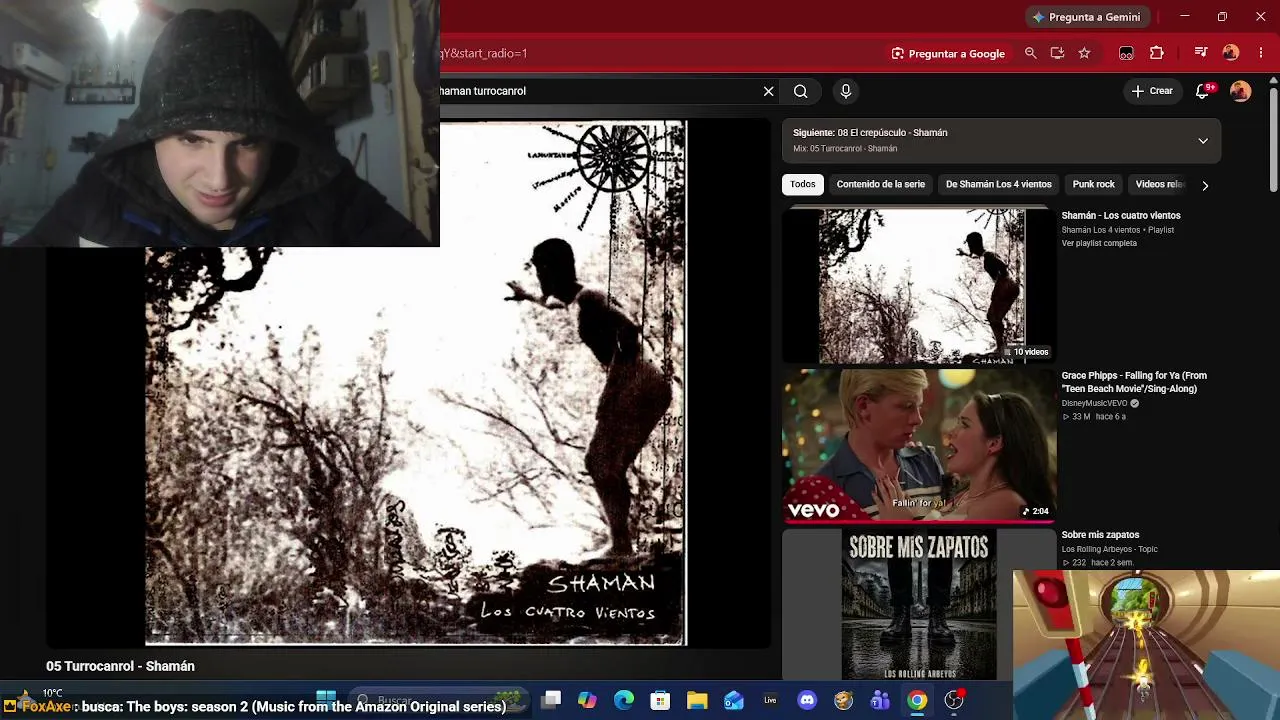Open Outlook from the taskbar

pos(734,701)
